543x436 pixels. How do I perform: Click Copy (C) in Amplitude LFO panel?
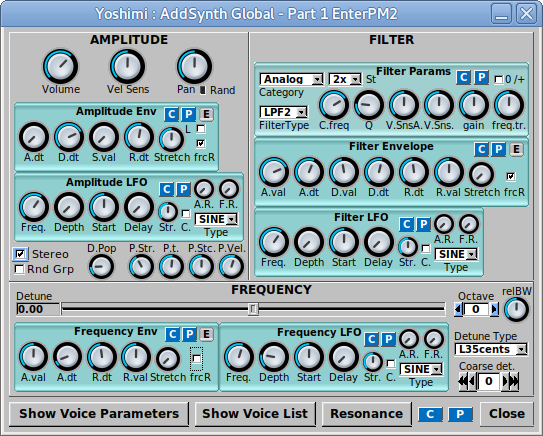click(x=167, y=189)
